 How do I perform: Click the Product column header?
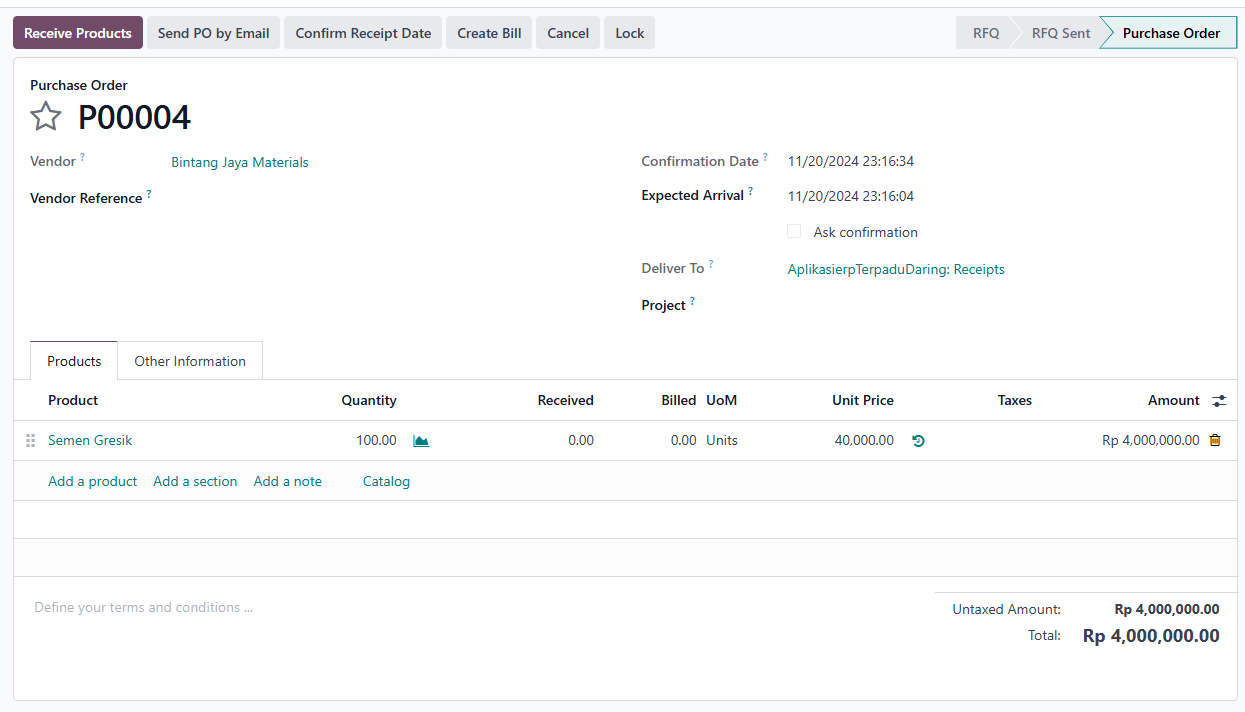[x=73, y=400]
